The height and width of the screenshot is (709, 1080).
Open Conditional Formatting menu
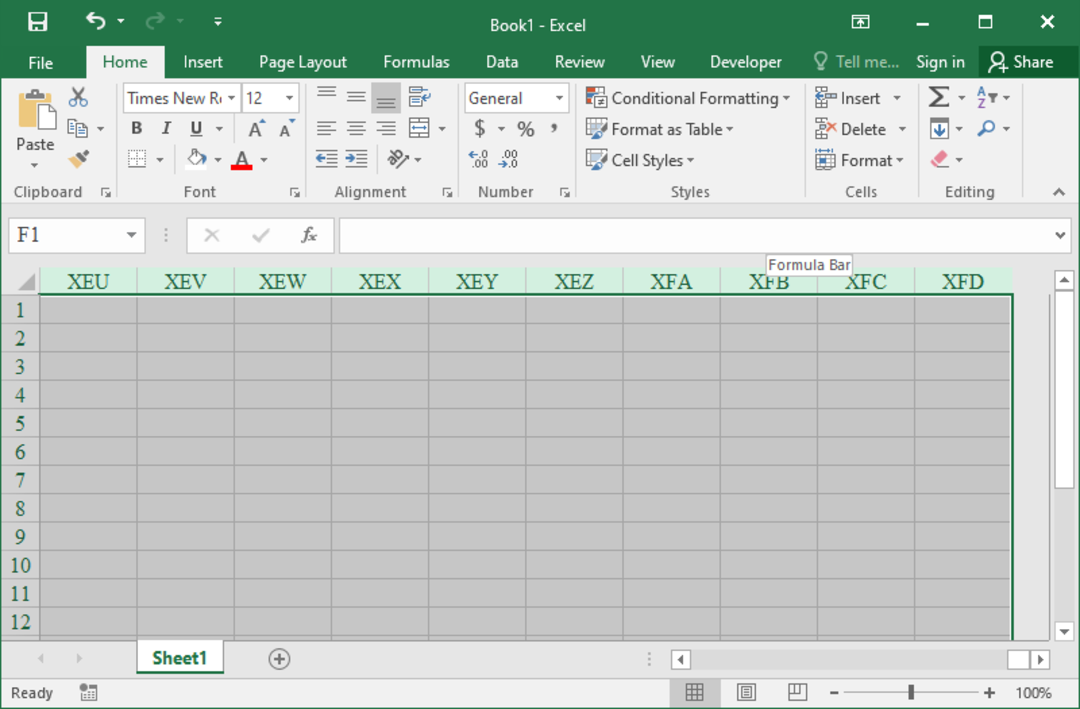coord(687,98)
